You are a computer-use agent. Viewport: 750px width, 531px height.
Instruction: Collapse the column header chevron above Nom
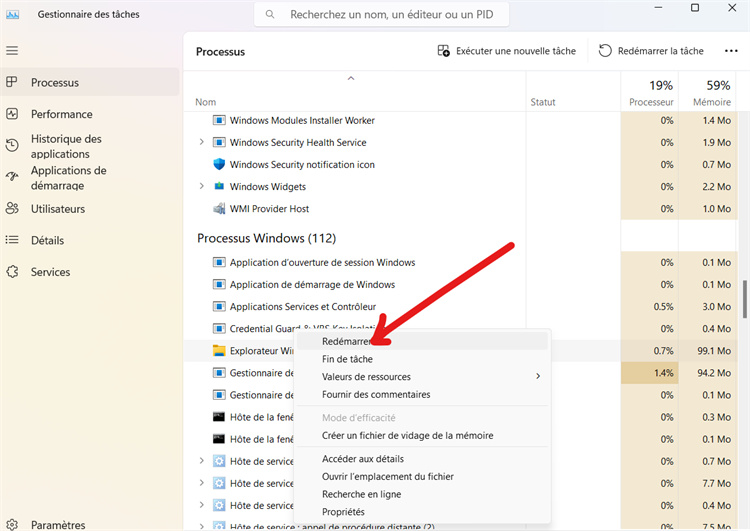point(351,78)
